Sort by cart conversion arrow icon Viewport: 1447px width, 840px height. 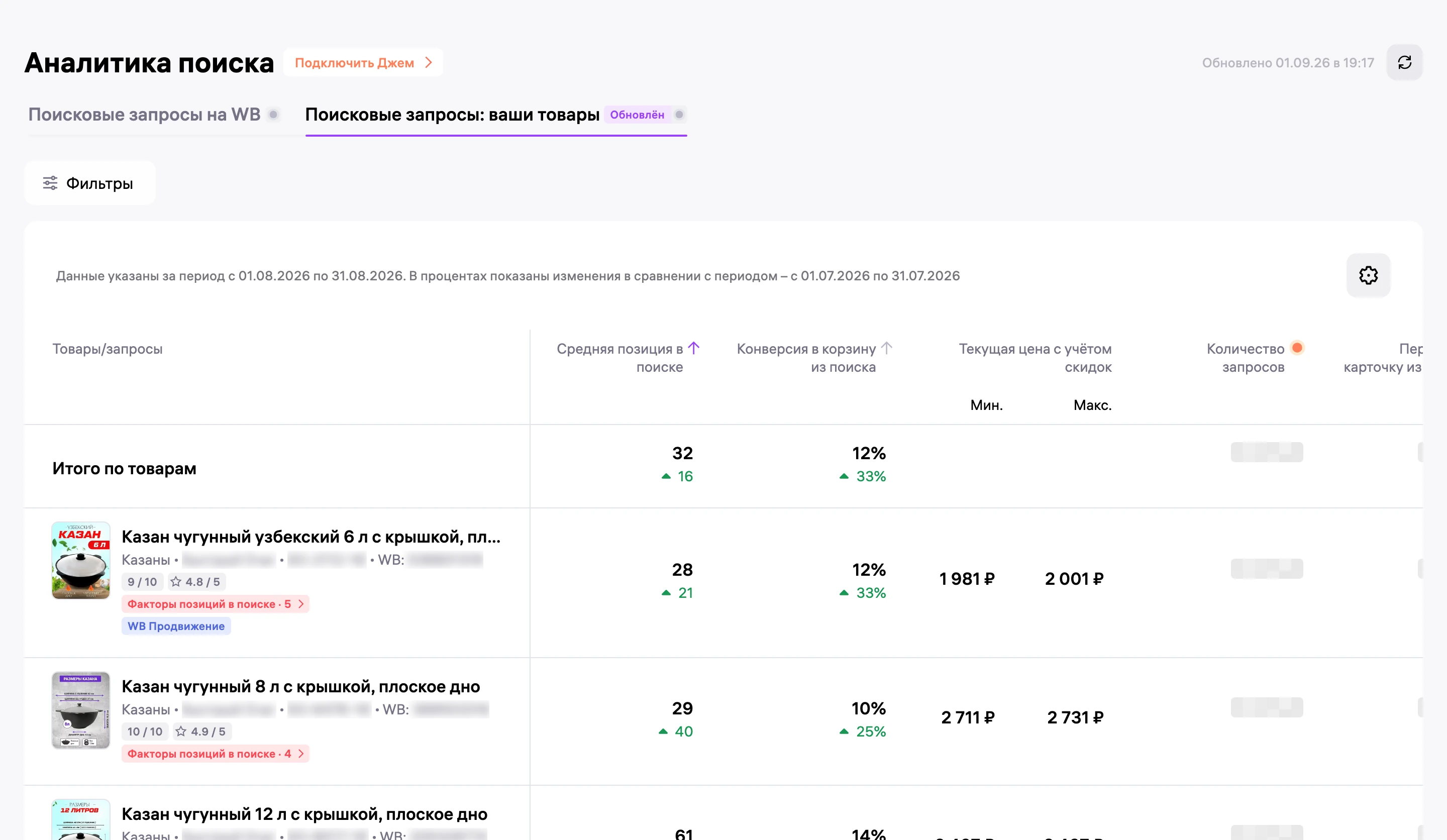pyautogui.click(x=887, y=348)
